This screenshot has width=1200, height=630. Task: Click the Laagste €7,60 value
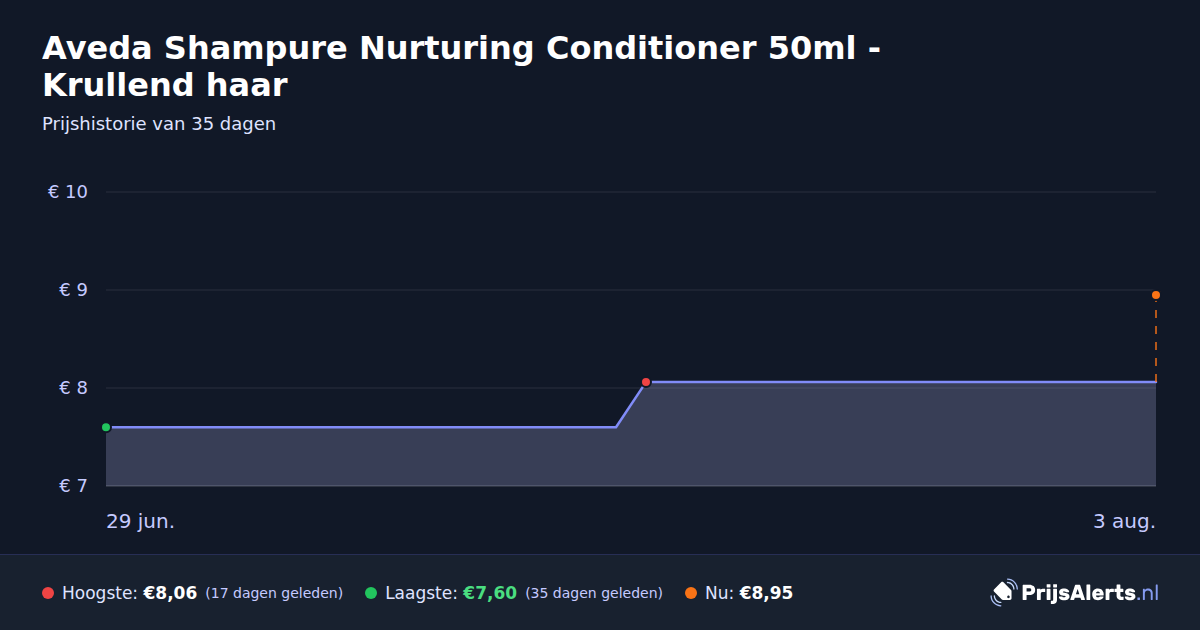pyautogui.click(x=489, y=593)
